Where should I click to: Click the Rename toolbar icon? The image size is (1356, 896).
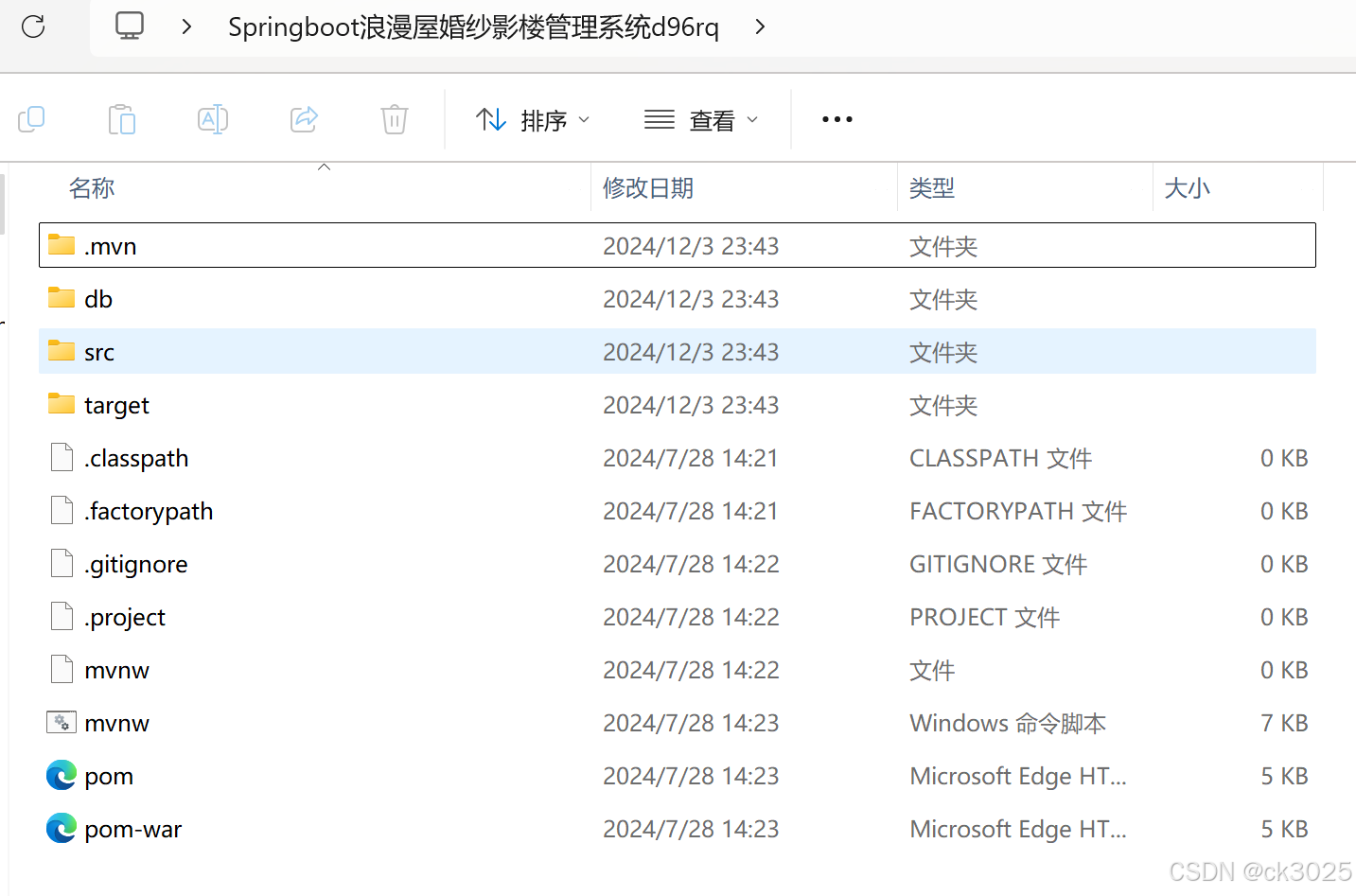pos(213,119)
